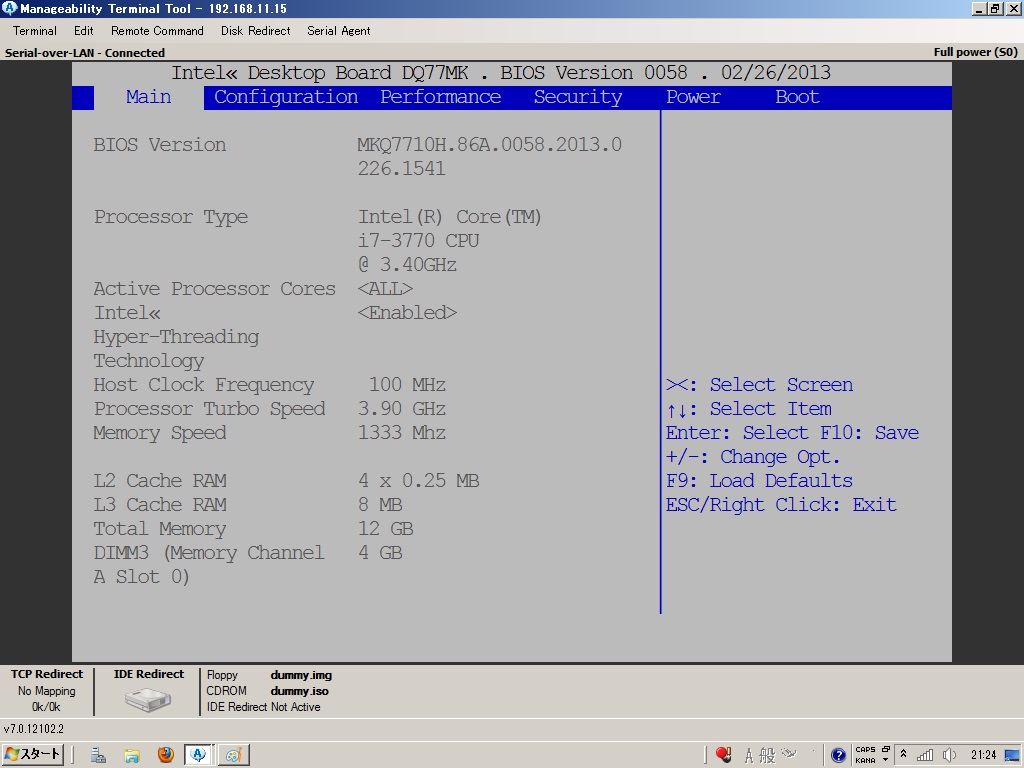Image resolution: width=1024 pixels, height=768 pixels.
Task: Click the IME tool pad icon
Action: pyautogui.click(x=790, y=754)
